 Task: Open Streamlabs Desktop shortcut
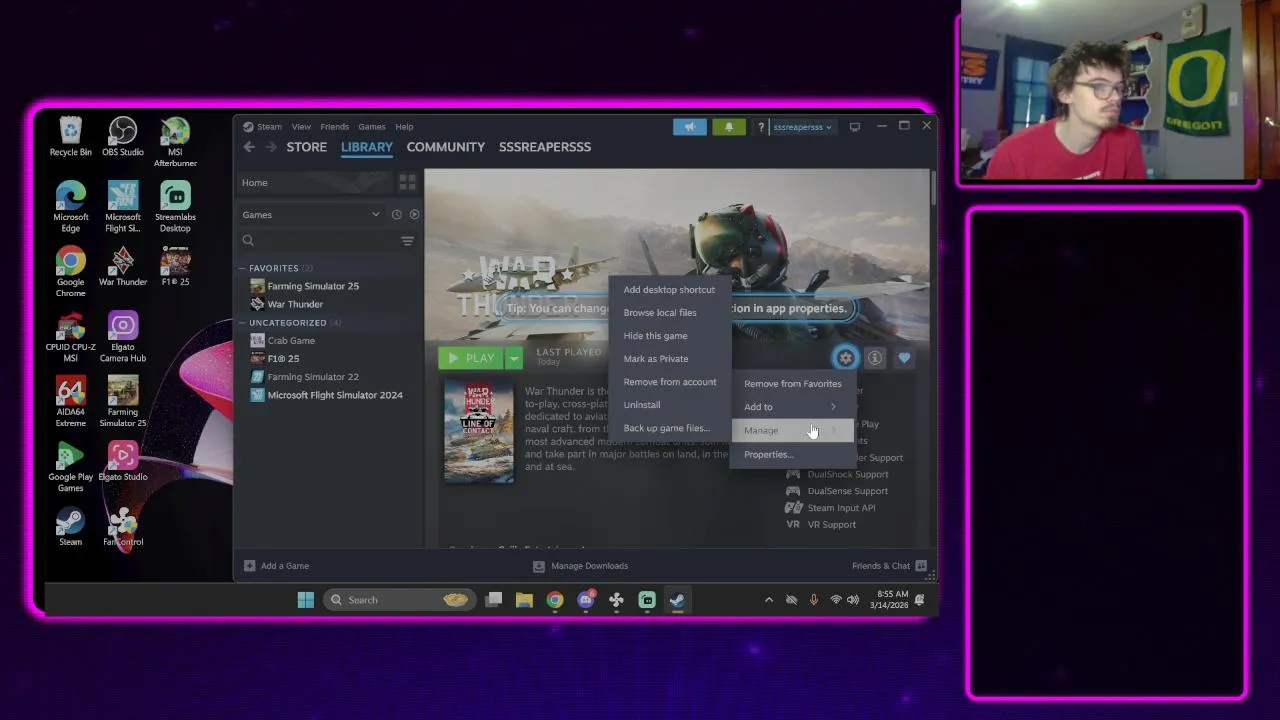coord(175,206)
